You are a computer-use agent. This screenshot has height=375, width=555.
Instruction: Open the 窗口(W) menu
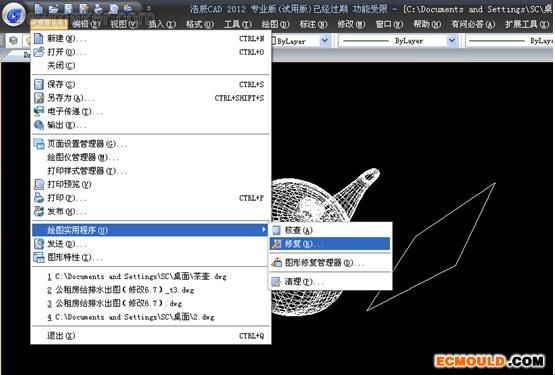(x=389, y=24)
